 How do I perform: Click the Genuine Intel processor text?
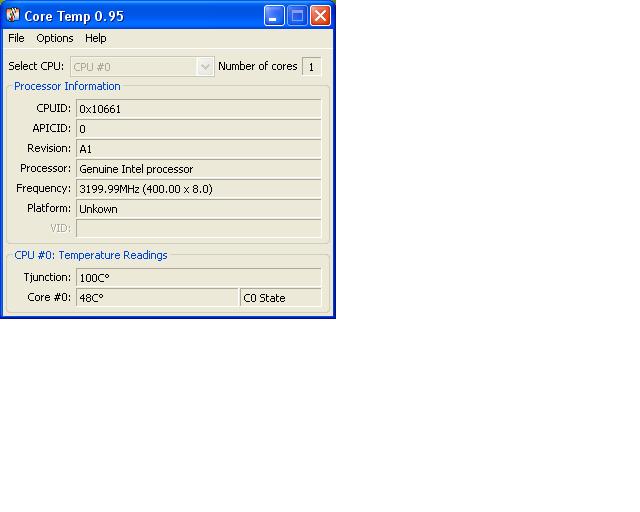pyautogui.click(x=136, y=169)
